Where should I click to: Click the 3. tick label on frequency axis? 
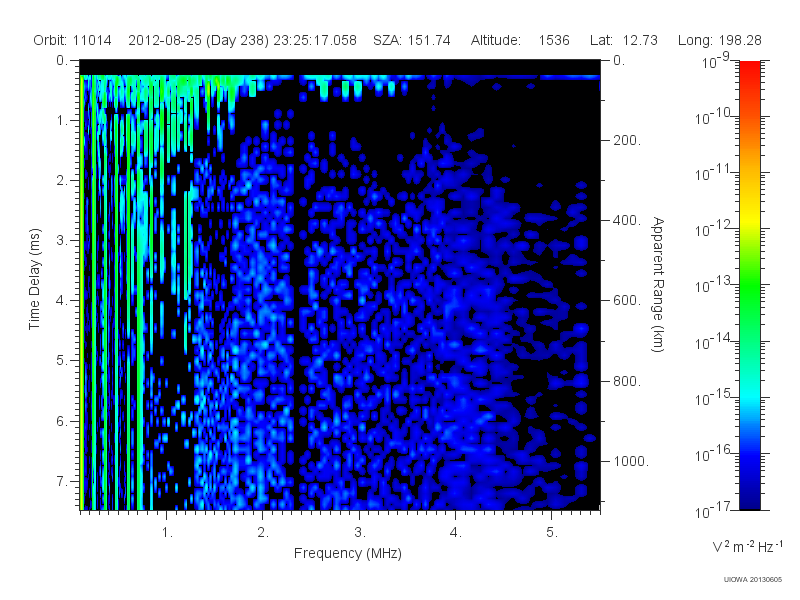[360, 533]
